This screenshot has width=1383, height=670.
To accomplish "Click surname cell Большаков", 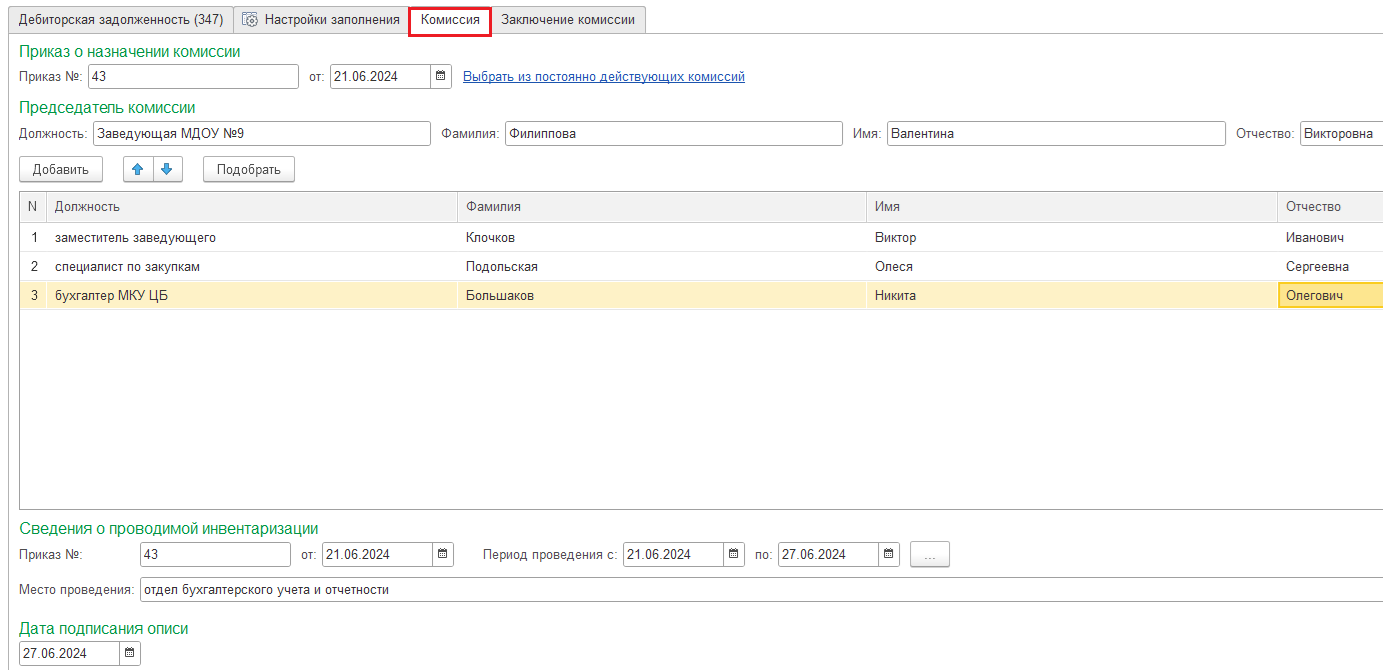I will [662, 296].
